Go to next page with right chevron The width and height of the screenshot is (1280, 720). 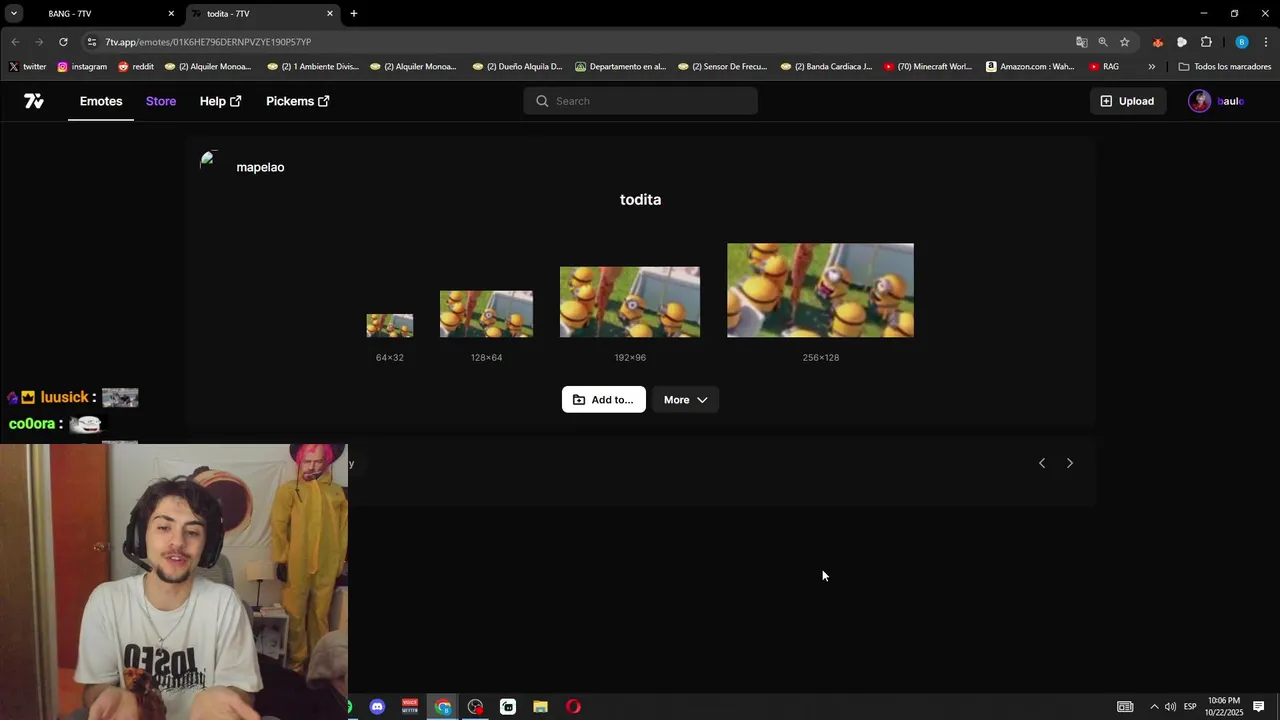point(1070,463)
